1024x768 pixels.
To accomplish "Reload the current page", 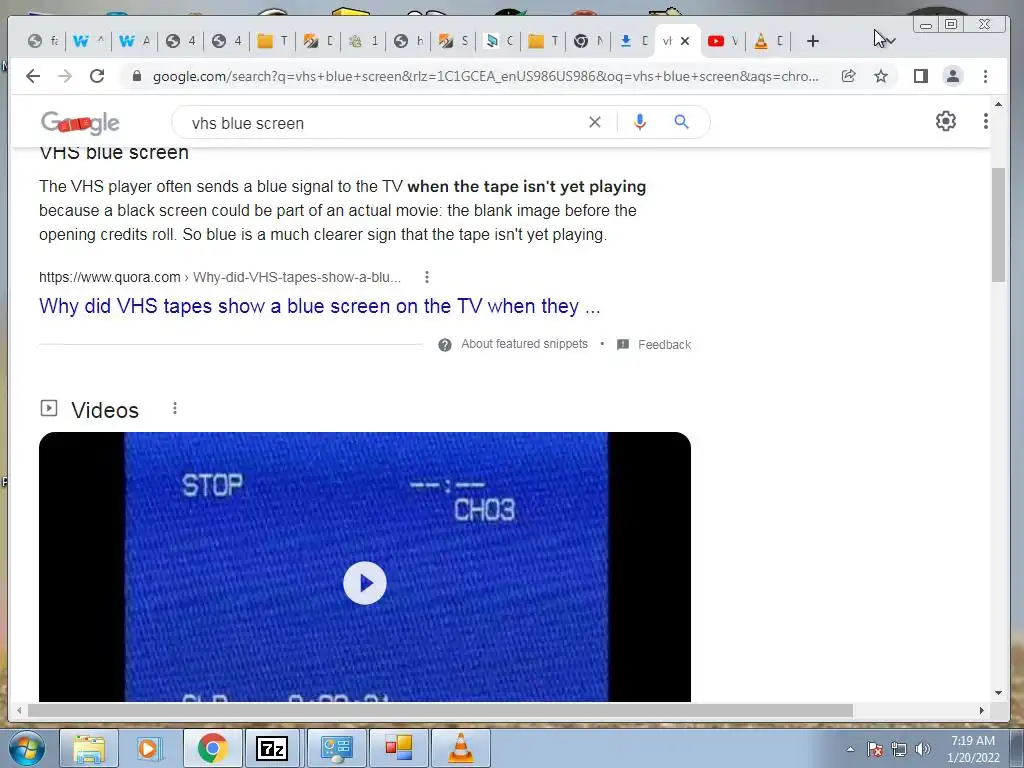I will pyautogui.click(x=97, y=76).
